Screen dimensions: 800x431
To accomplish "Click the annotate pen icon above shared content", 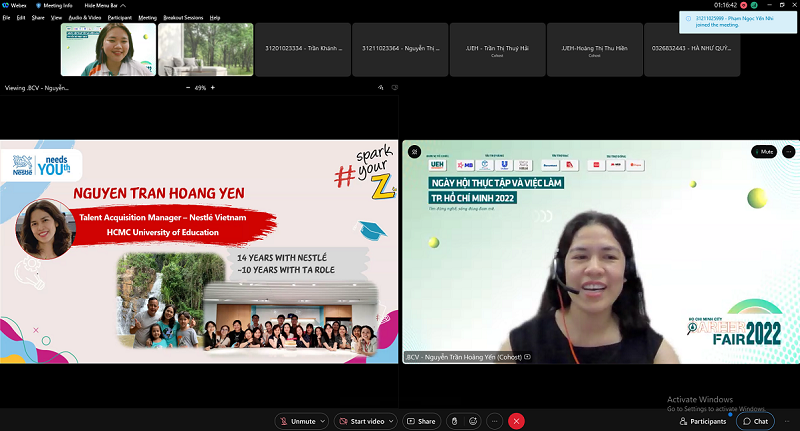I will pos(381,88).
